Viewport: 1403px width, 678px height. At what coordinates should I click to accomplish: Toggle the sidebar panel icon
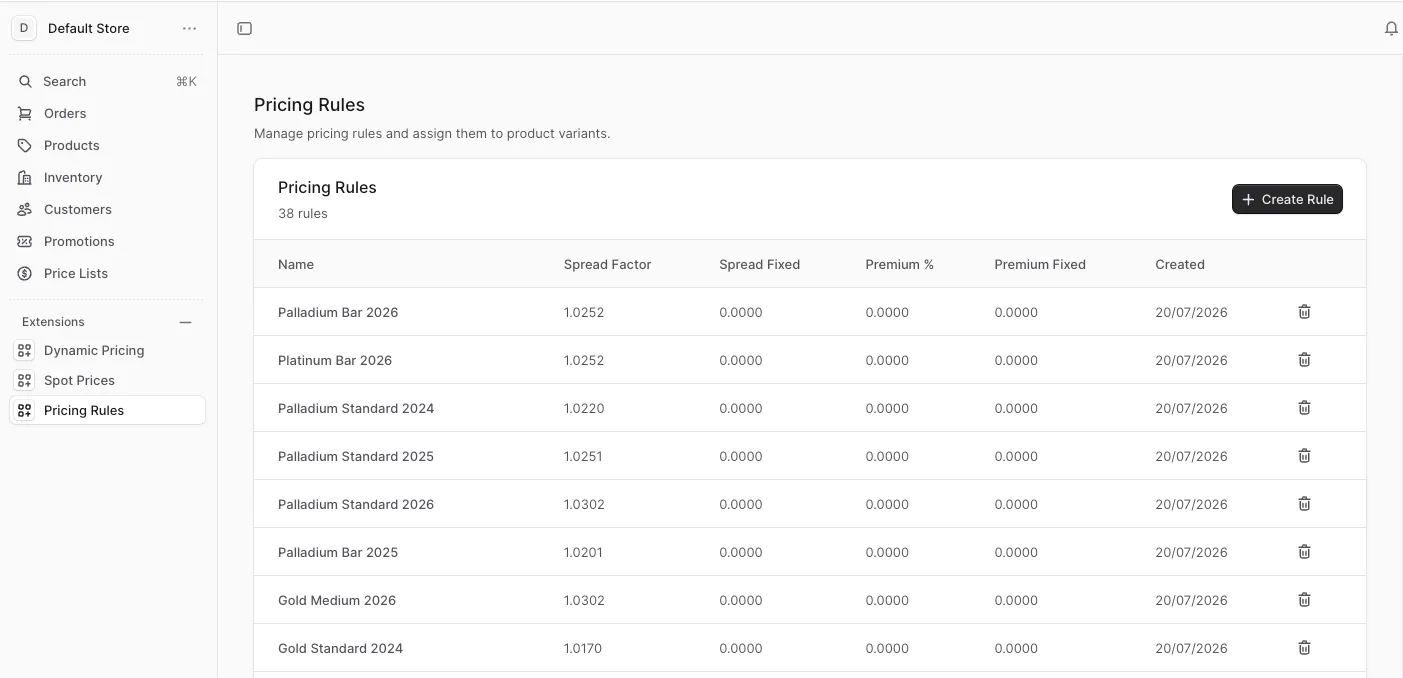coord(244,29)
